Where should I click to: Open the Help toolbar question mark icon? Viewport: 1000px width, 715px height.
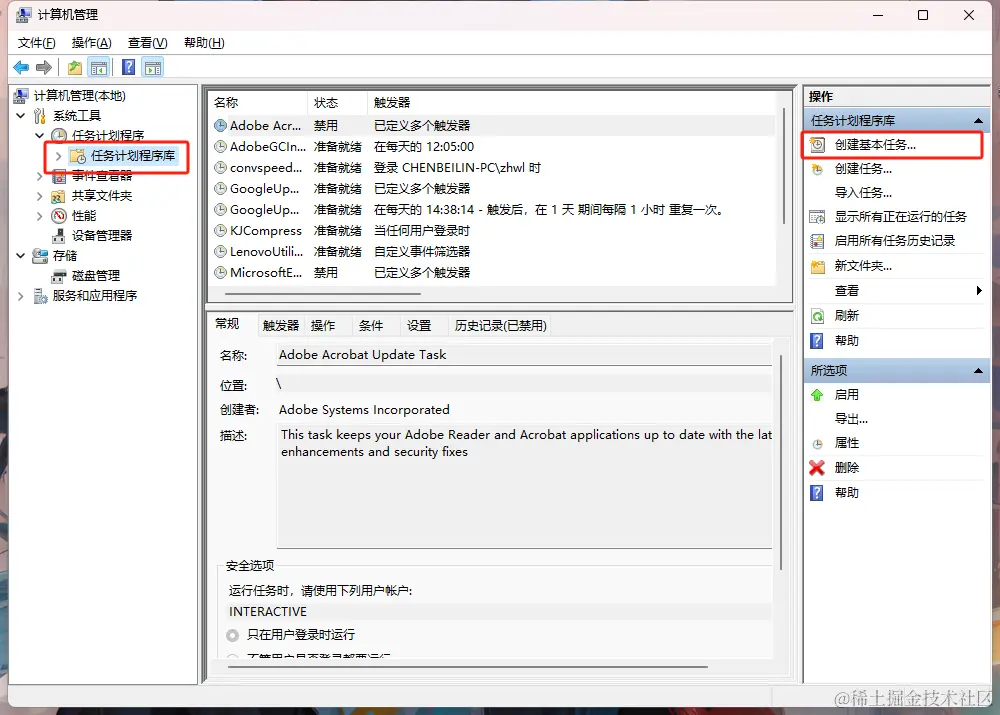click(x=128, y=67)
